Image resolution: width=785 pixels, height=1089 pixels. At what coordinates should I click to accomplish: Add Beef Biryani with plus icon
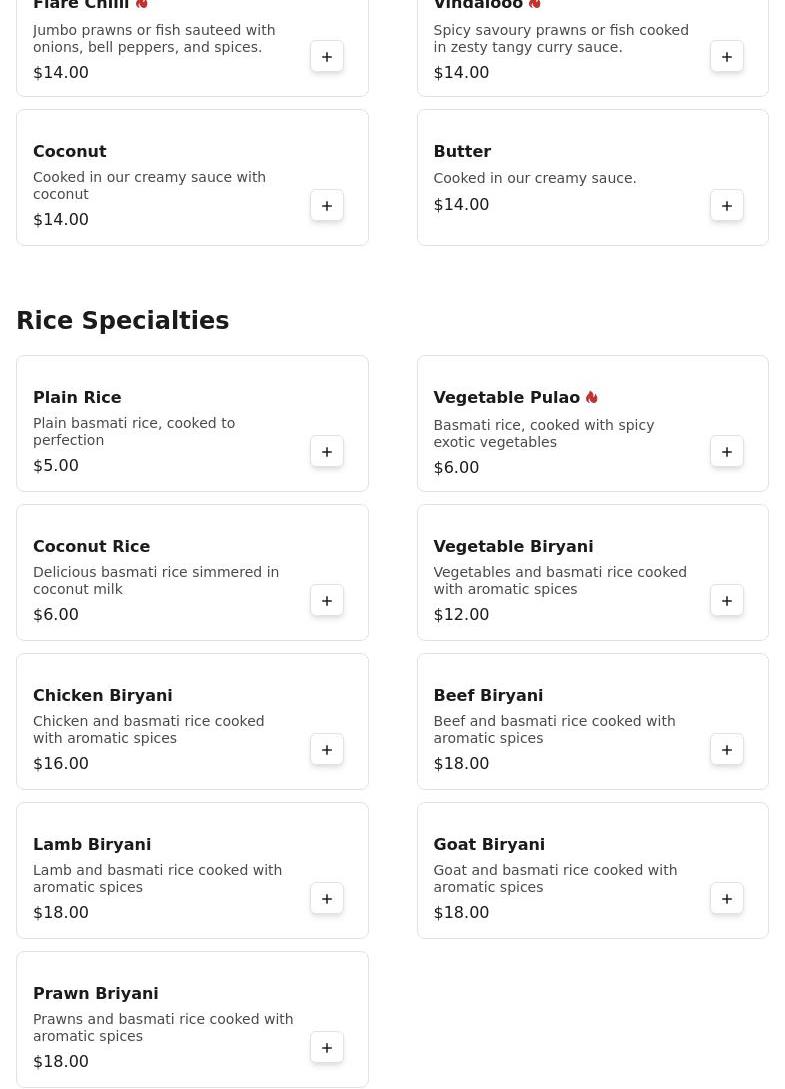click(x=727, y=750)
